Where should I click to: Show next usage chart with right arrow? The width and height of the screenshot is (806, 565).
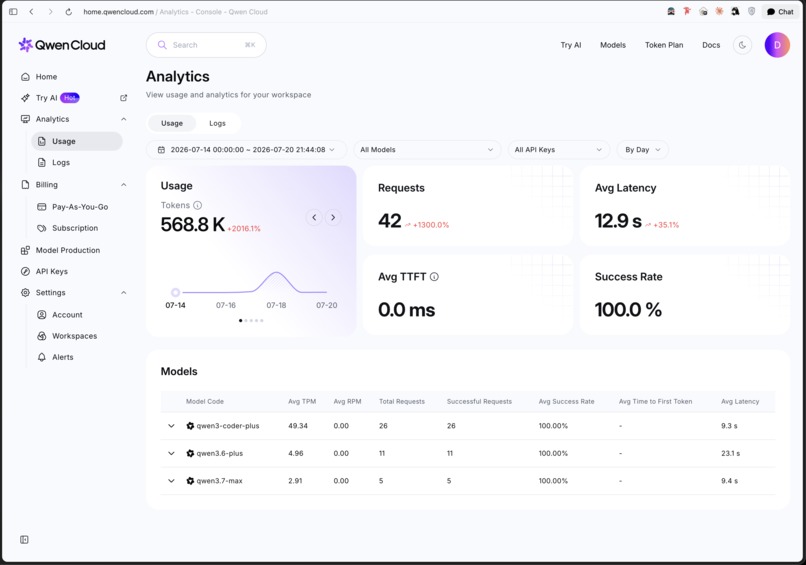tap(333, 217)
